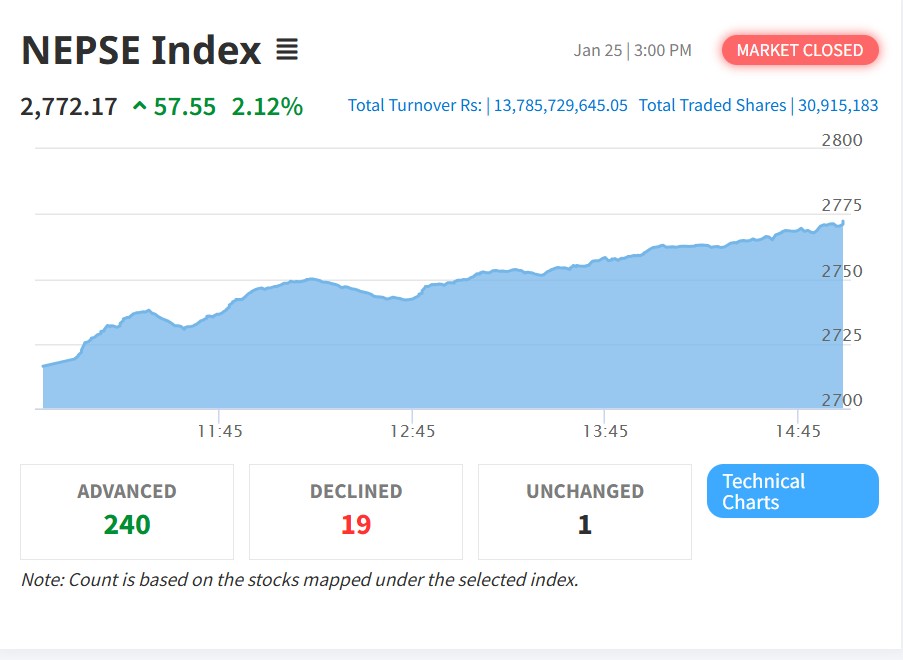Select the 11:45 time axis label
Image resolution: width=903 pixels, height=660 pixels.
click(x=220, y=431)
